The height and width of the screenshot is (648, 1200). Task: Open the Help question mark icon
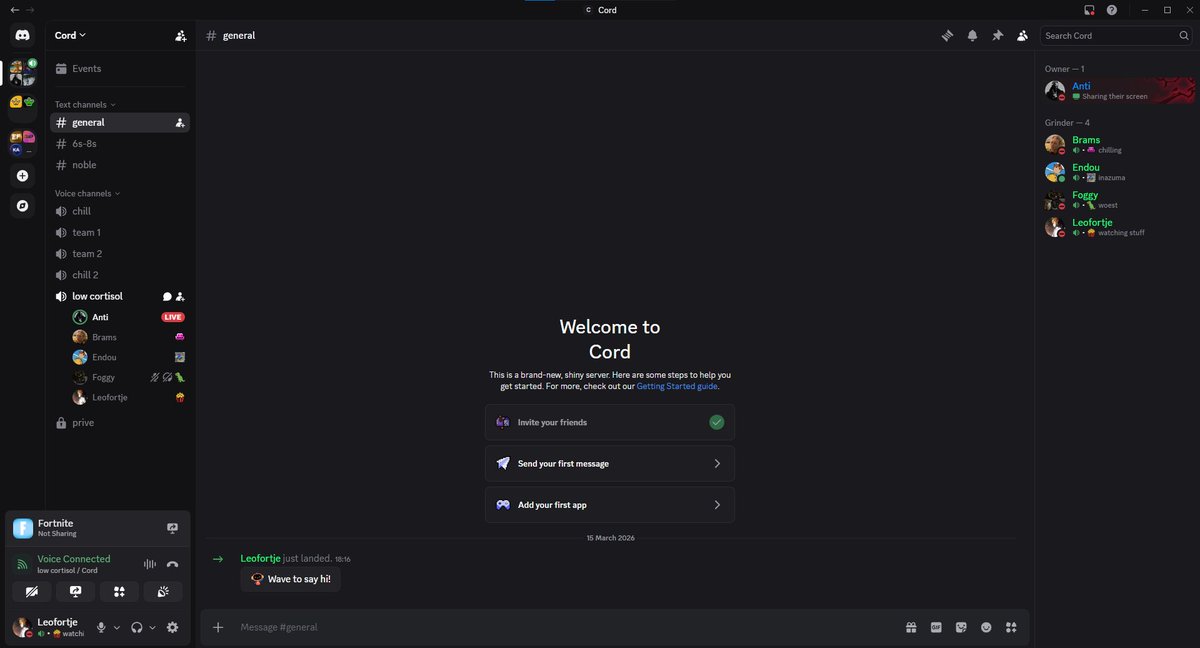(1112, 10)
